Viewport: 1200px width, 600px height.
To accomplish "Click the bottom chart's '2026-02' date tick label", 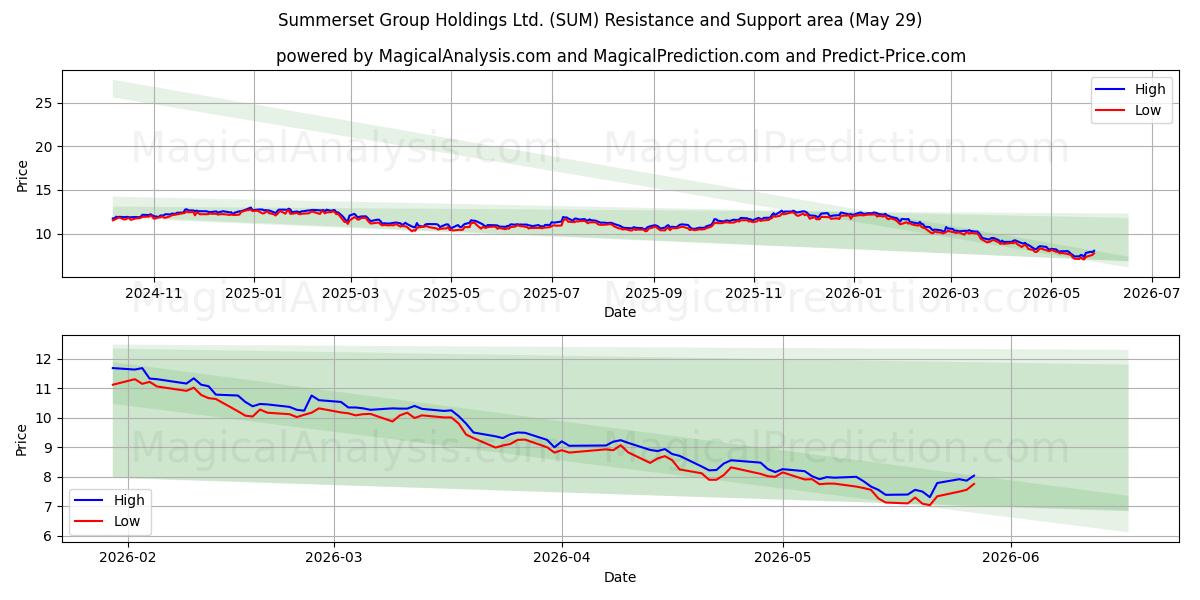I will coord(130,560).
